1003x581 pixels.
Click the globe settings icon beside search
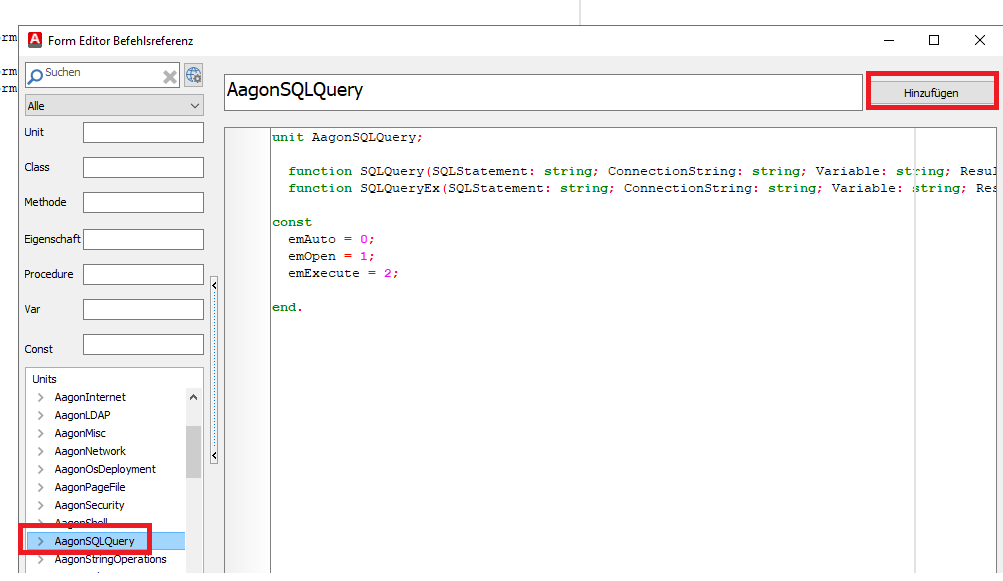tap(193, 75)
